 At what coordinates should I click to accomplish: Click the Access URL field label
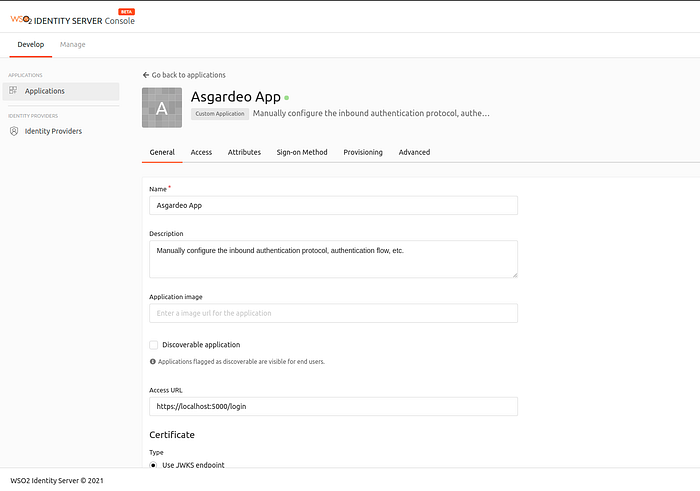166,390
